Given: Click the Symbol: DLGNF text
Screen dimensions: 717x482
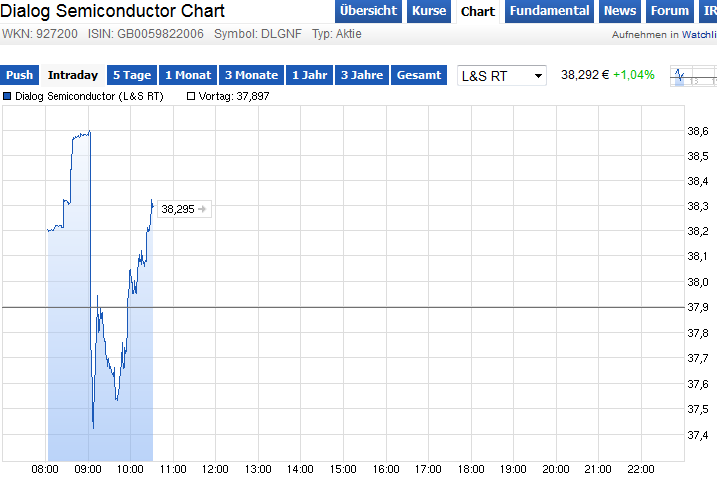Looking at the screenshot, I should click(258, 34).
